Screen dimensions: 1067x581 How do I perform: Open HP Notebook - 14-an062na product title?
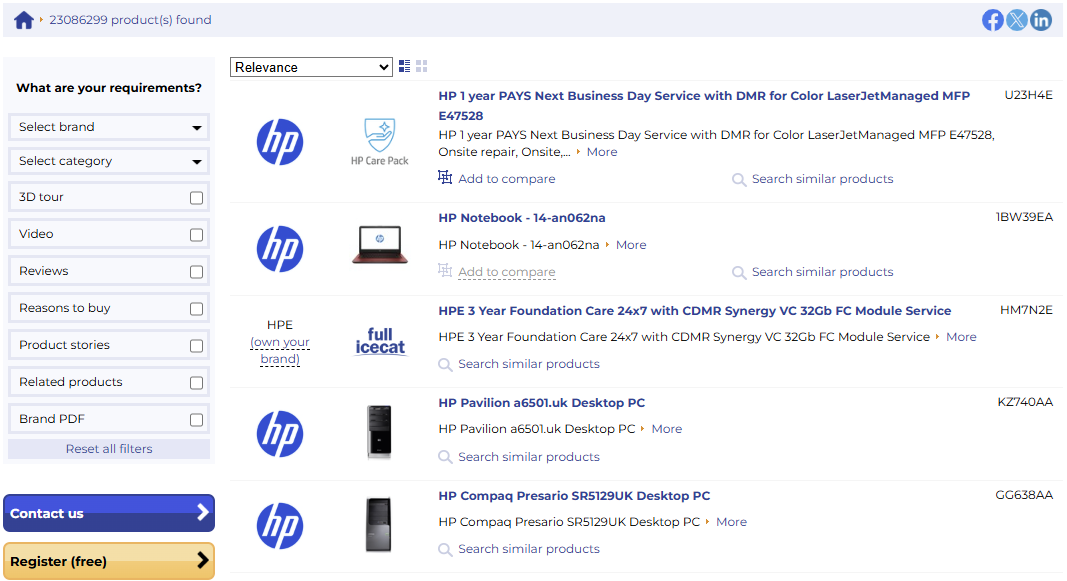coord(522,218)
